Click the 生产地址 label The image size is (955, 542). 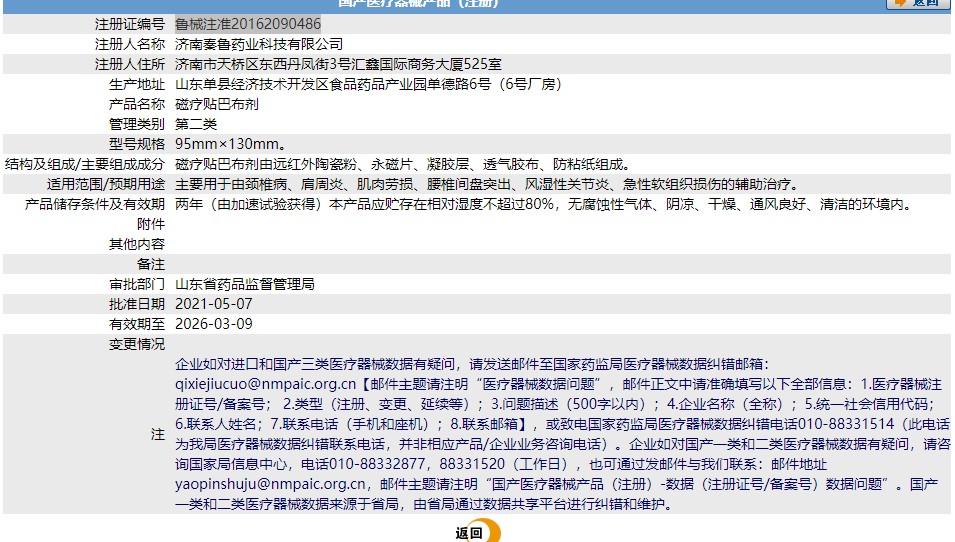(137, 84)
